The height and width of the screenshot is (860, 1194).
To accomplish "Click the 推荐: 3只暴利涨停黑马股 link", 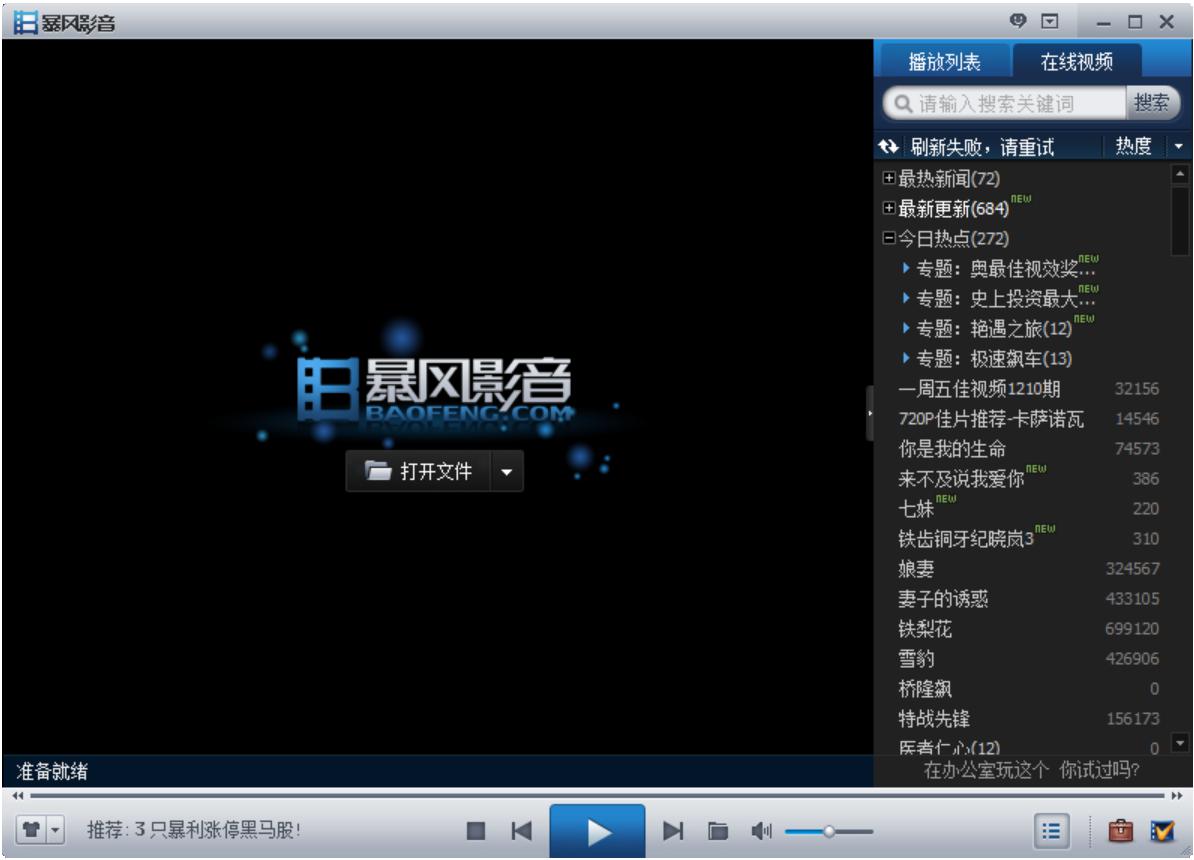I will (193, 830).
